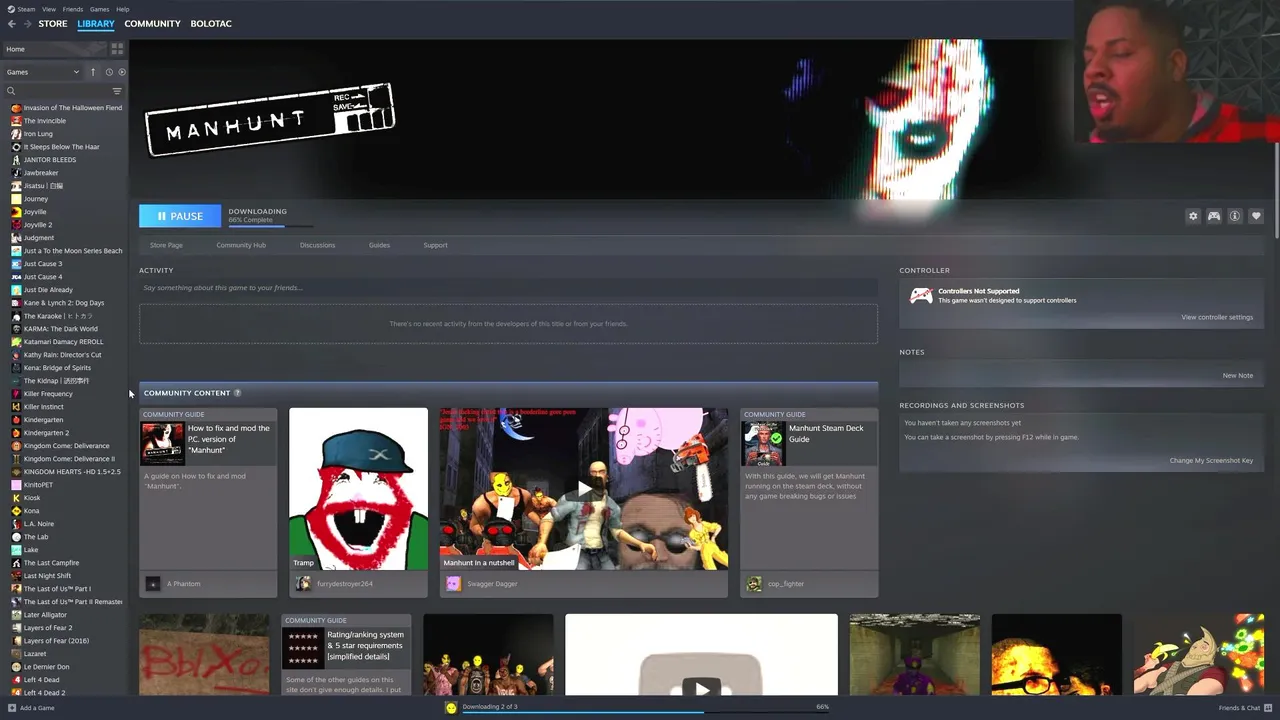Image resolution: width=1280 pixels, height=720 pixels.
Task: Select The Invincible in game list
Action: pyautogui.click(x=44, y=121)
